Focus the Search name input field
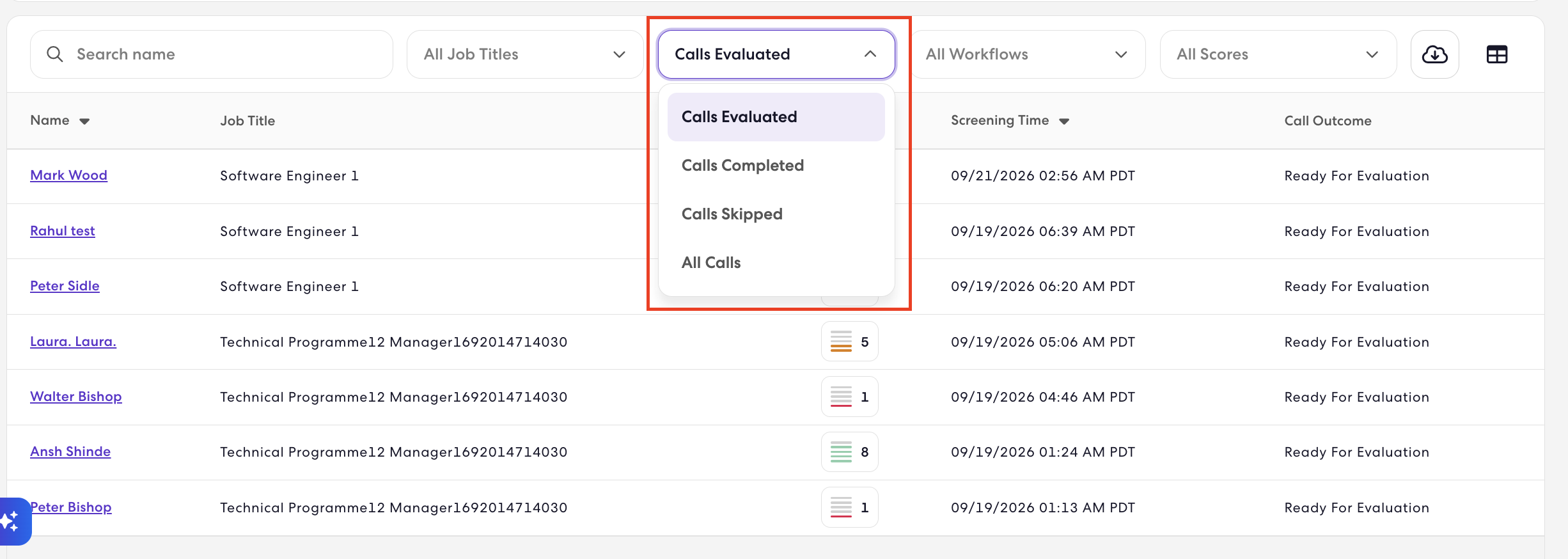The image size is (1568, 559). [x=212, y=54]
